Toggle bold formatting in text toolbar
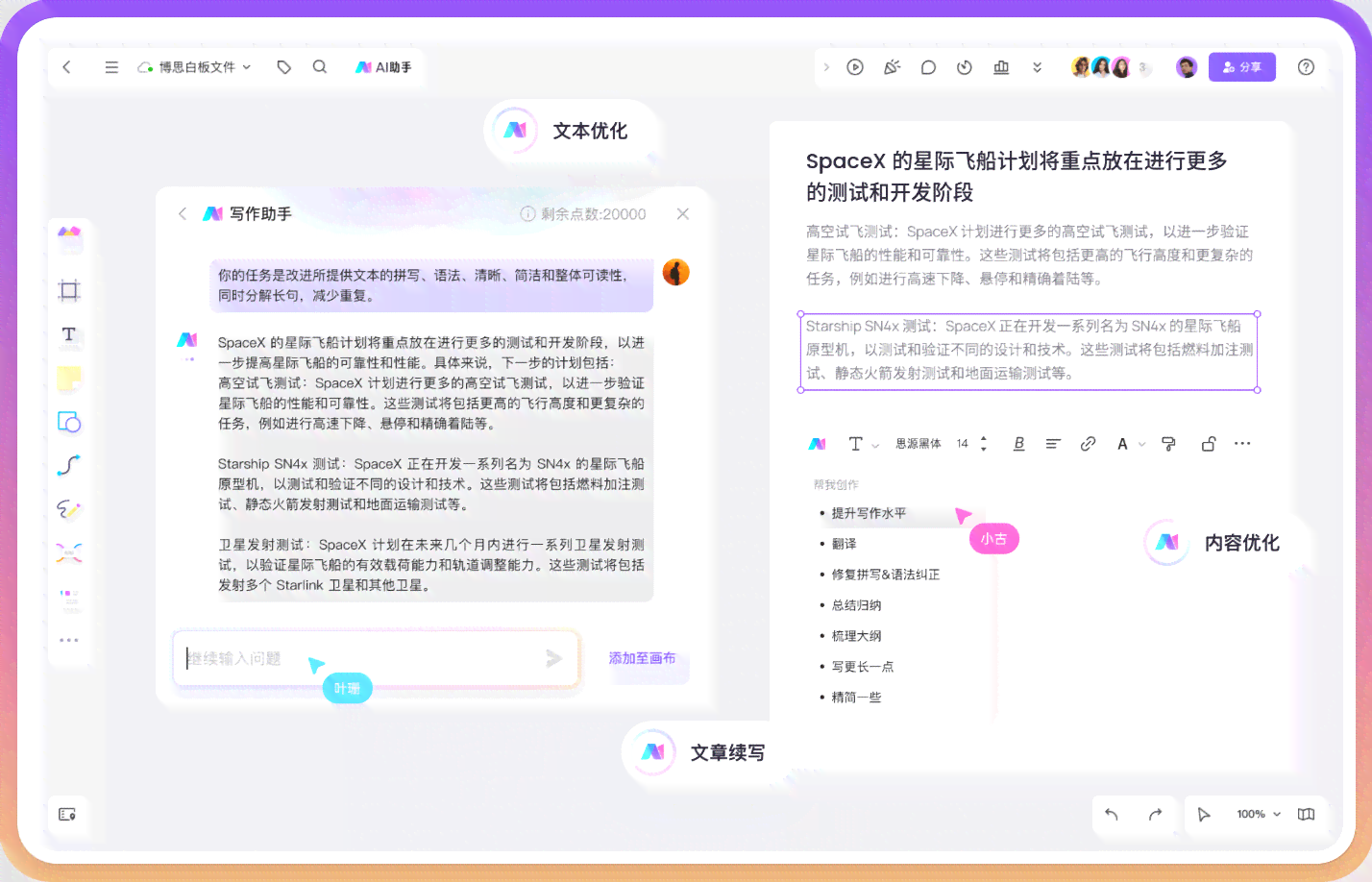 [x=1018, y=444]
